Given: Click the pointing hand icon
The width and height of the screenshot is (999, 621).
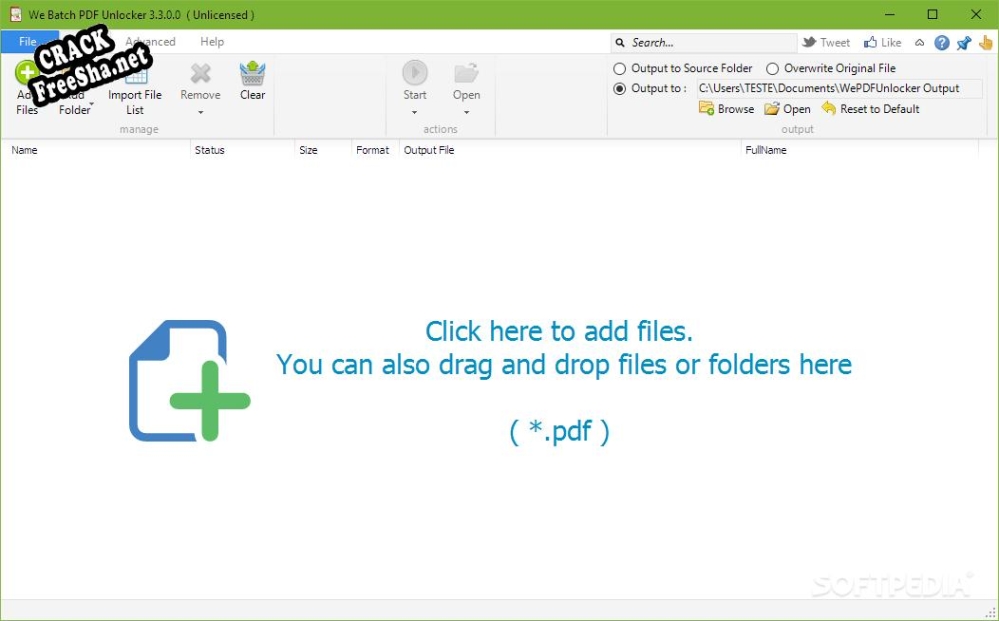Looking at the screenshot, I should (x=985, y=43).
